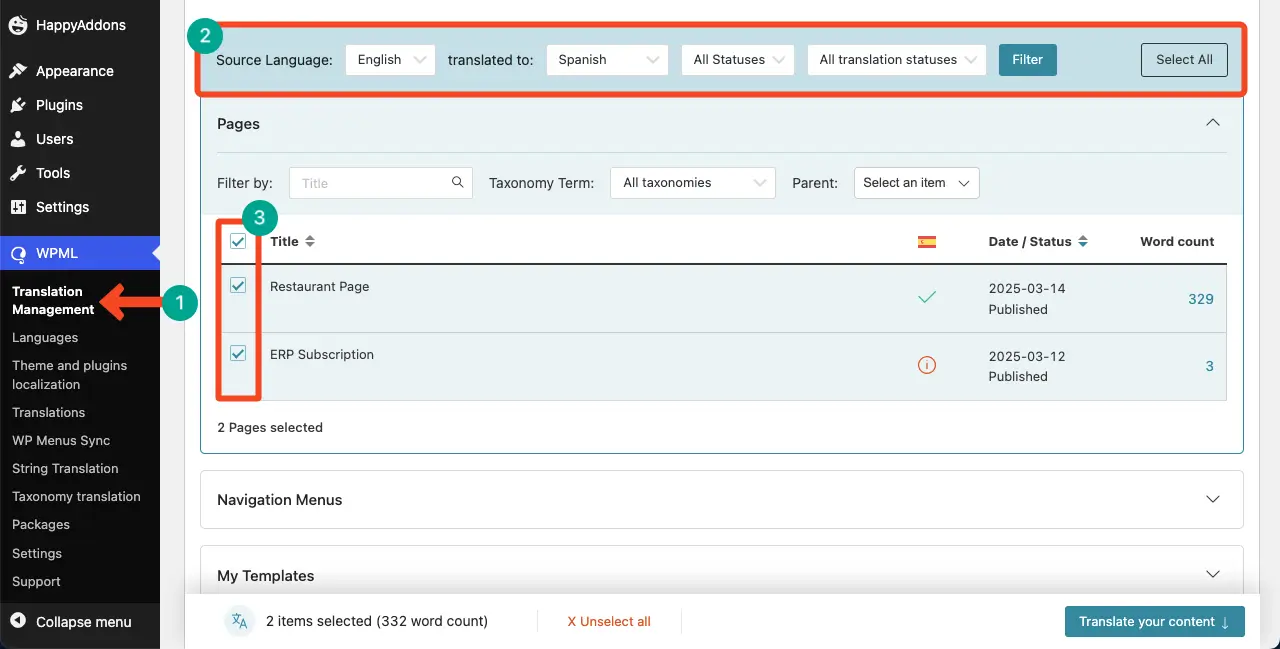The image size is (1280, 649).
Task: Click the red info icon for ERP Subscription
Action: coord(927,365)
